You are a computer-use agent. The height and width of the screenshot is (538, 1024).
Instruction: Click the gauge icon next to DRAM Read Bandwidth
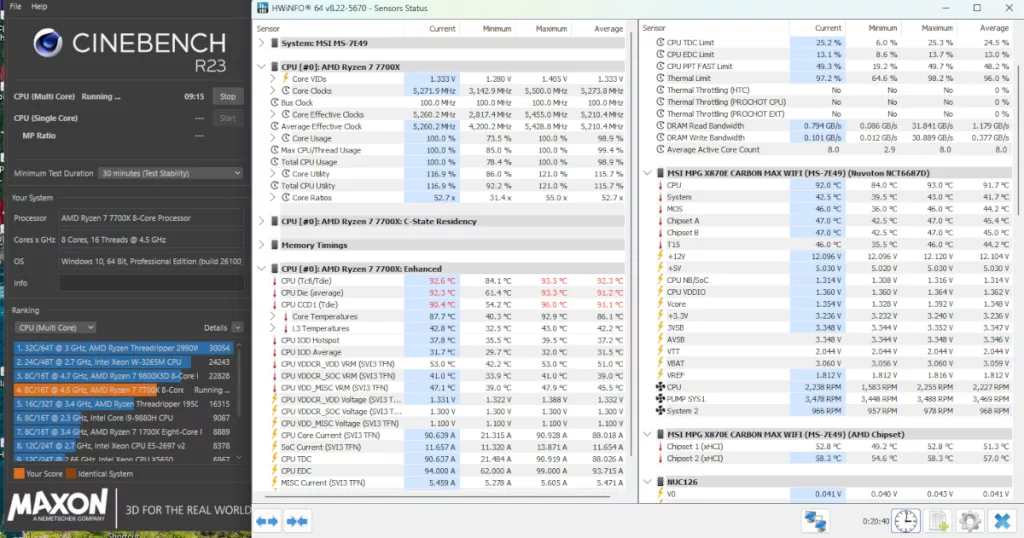point(660,125)
